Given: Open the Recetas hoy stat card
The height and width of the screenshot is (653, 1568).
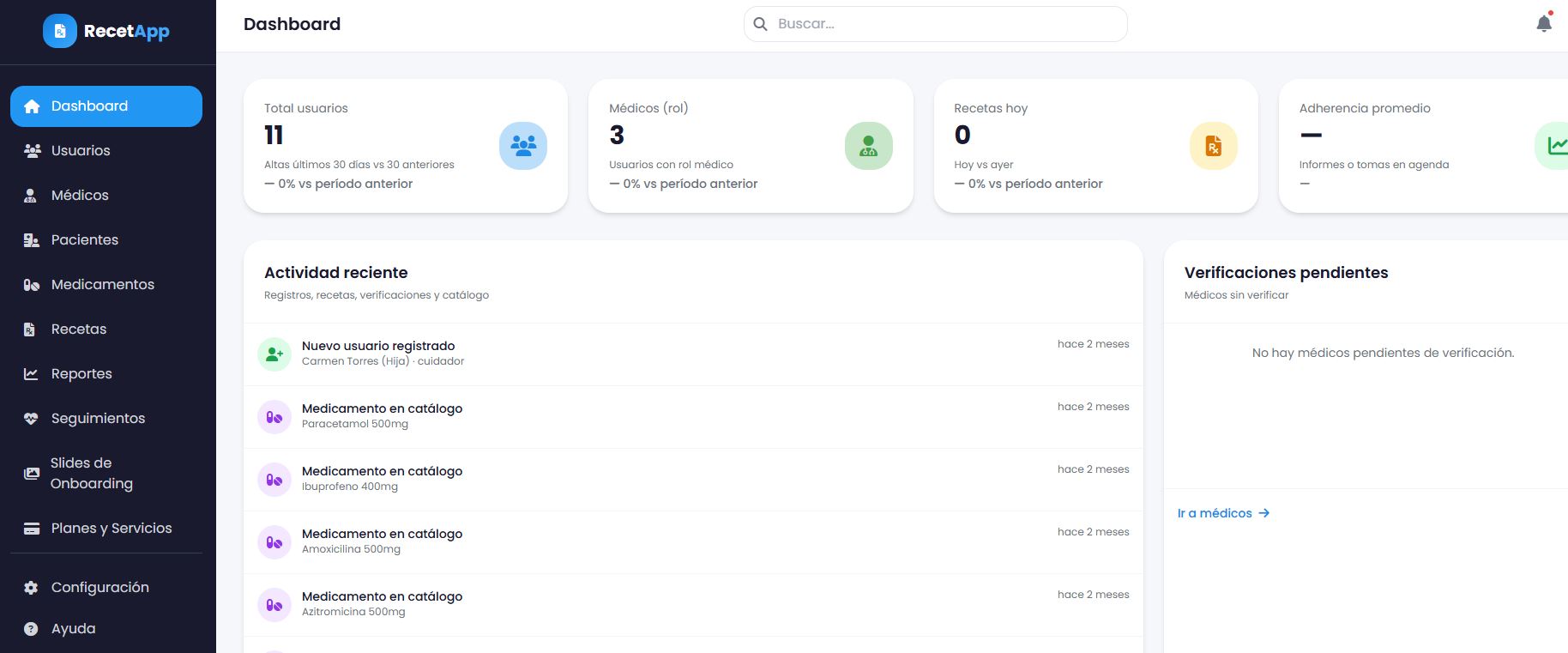Looking at the screenshot, I should pos(1096,146).
